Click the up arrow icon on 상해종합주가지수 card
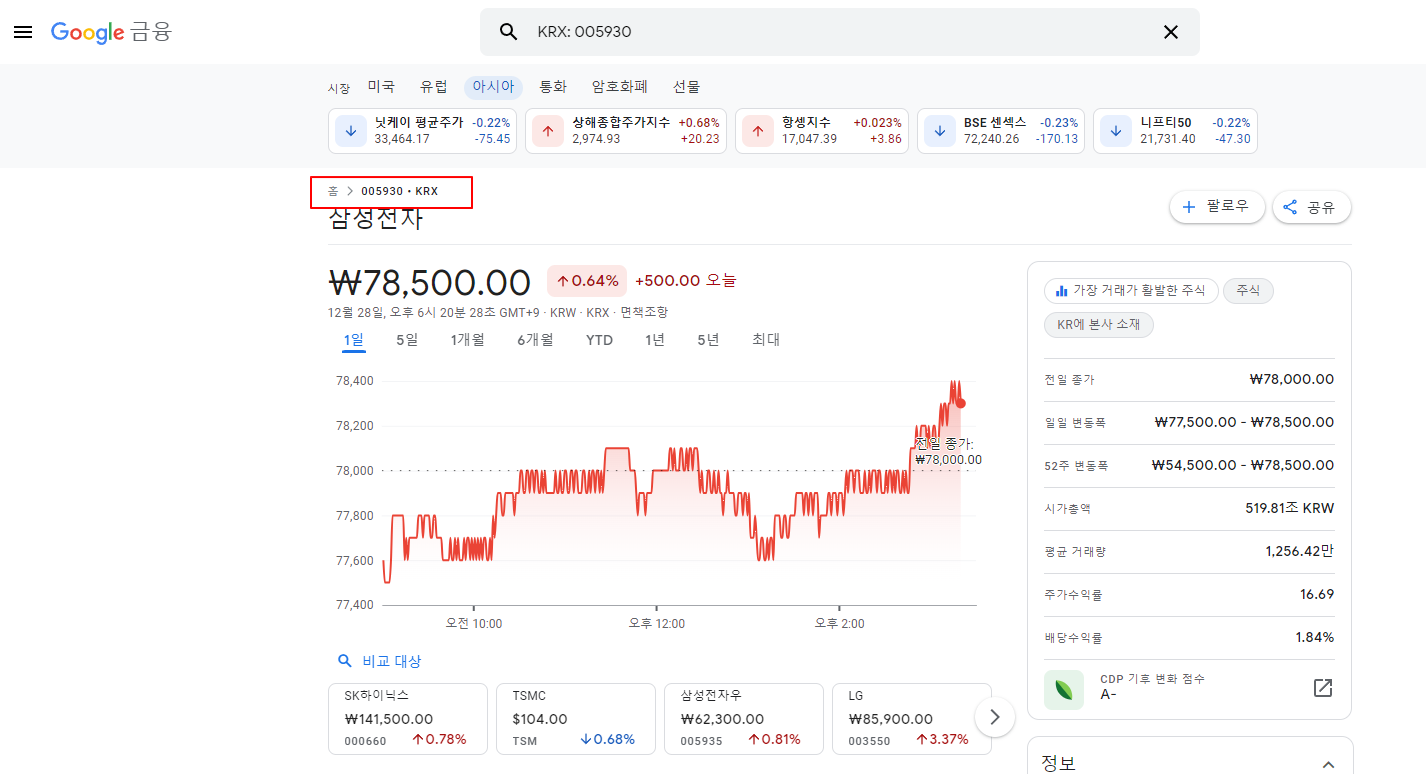Viewport: 1426px width, 774px height. (548, 131)
